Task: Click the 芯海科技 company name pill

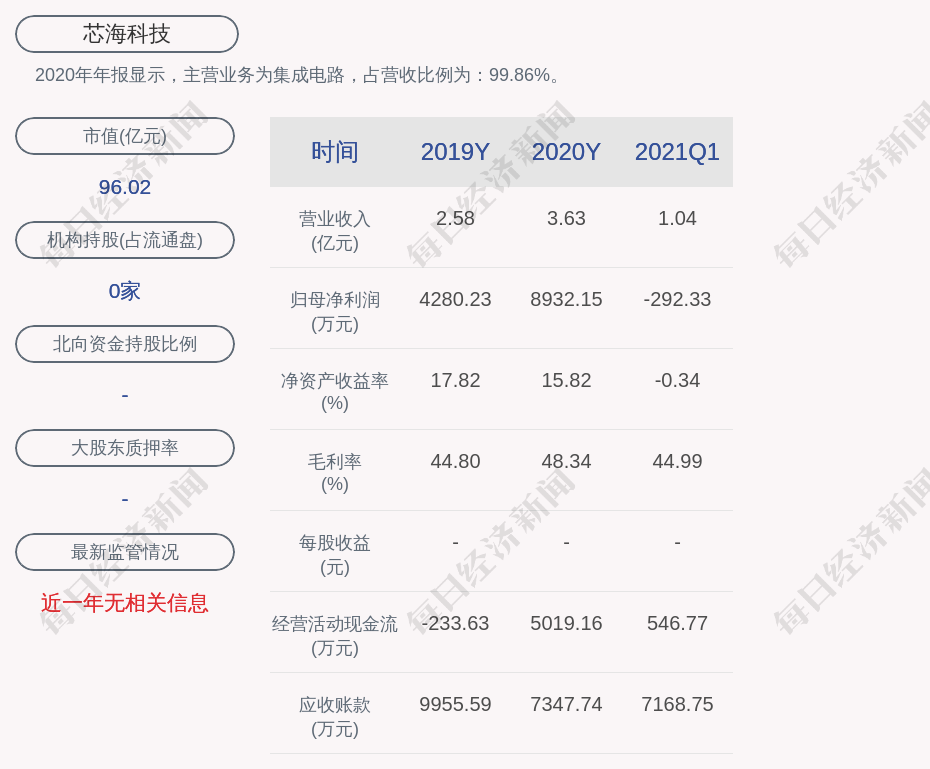Action: coord(127,34)
